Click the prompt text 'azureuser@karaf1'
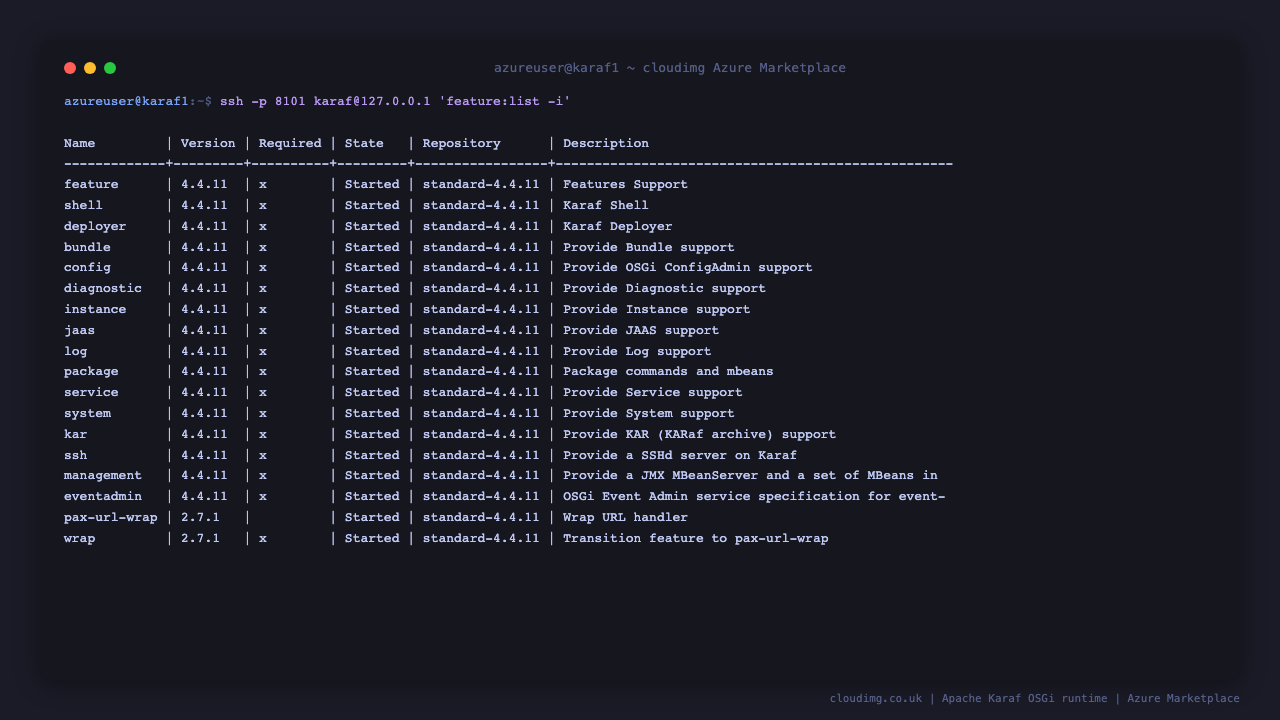1280x720 pixels. click(x=126, y=101)
